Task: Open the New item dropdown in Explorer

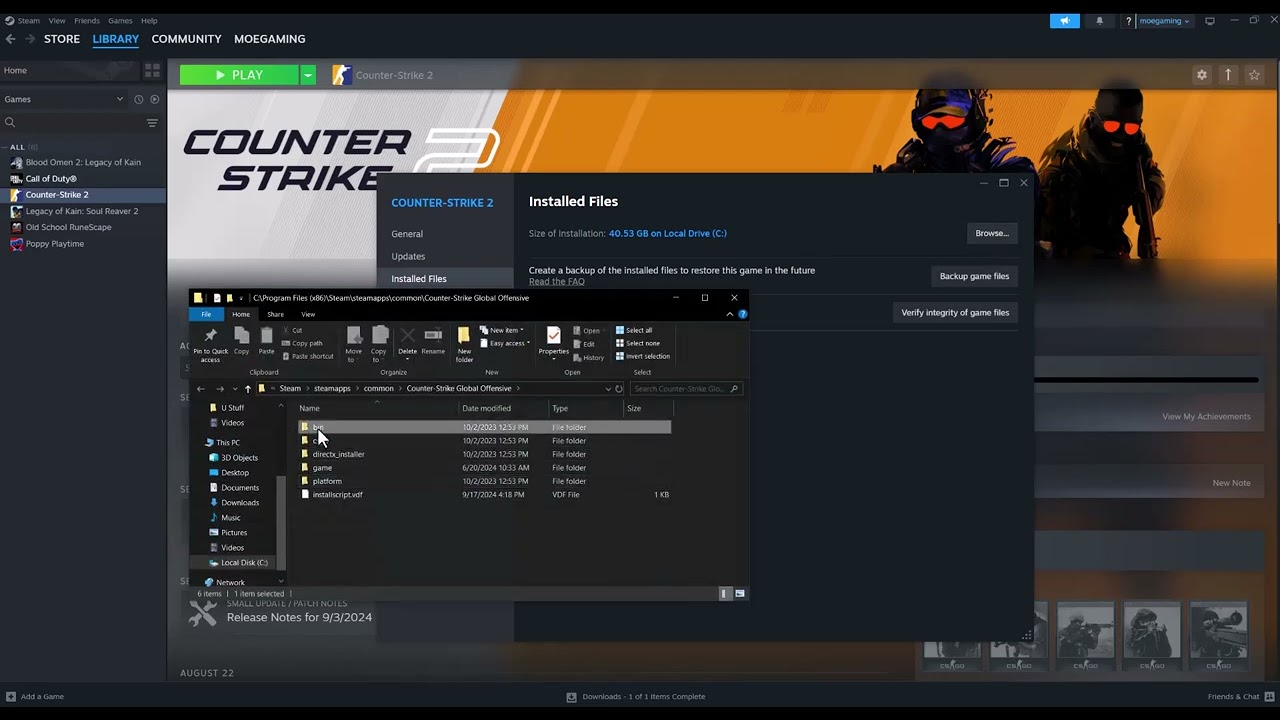Action: pos(501,330)
